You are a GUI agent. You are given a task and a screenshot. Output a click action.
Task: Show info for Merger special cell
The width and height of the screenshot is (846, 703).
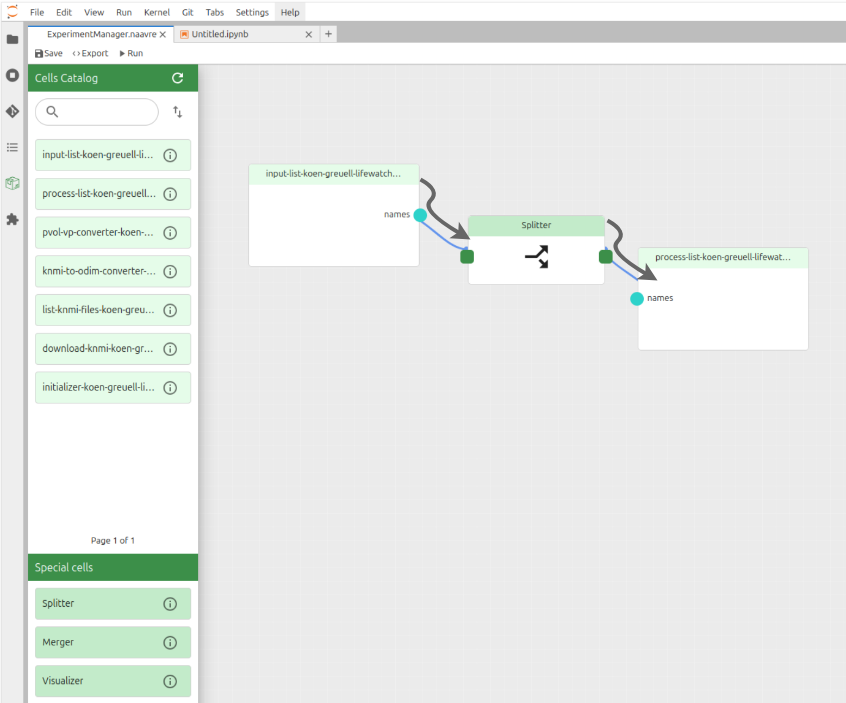point(170,643)
